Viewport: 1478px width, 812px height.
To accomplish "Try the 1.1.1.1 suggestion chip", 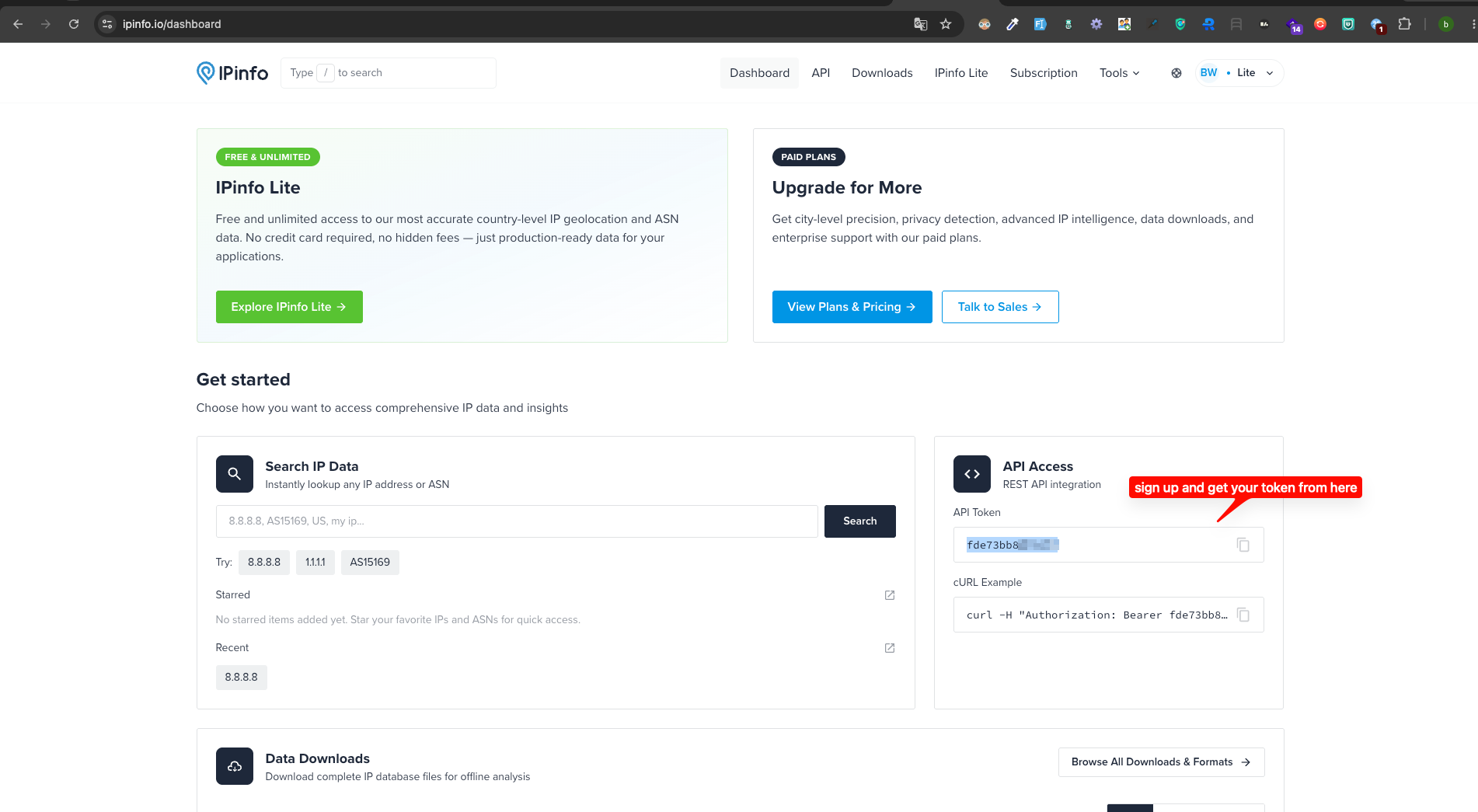I will point(315,563).
